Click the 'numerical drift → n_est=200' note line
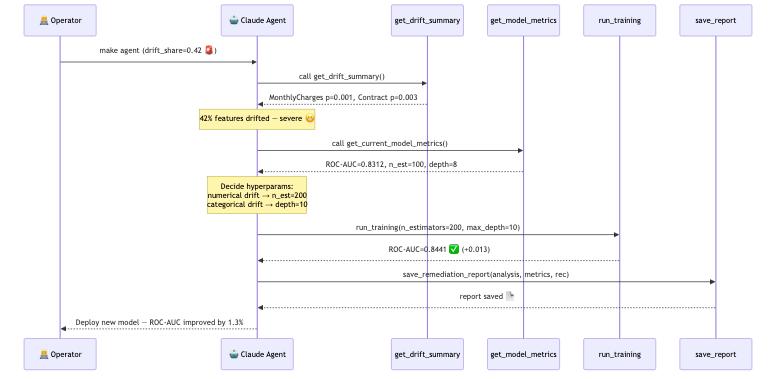The height and width of the screenshot is (379, 784). point(257,196)
